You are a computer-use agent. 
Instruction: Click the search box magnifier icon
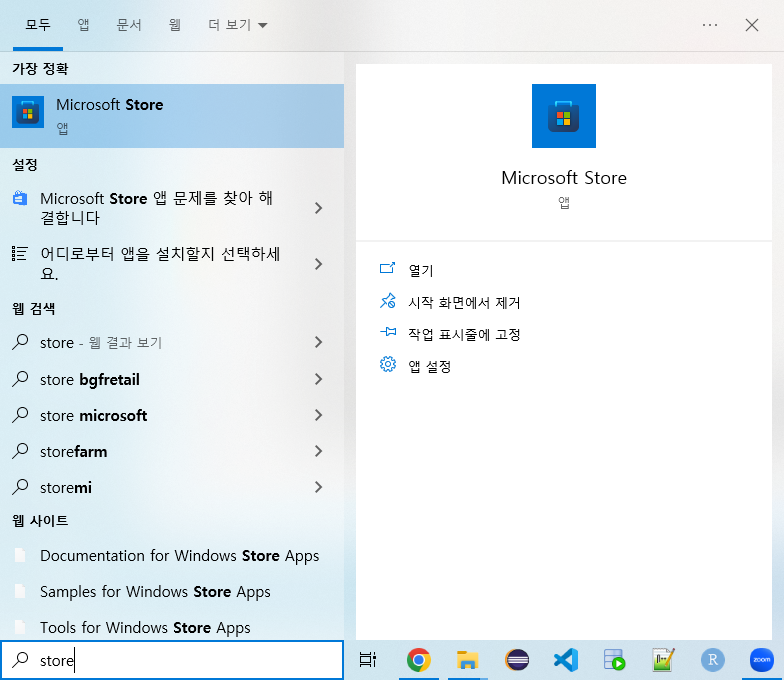point(20,660)
